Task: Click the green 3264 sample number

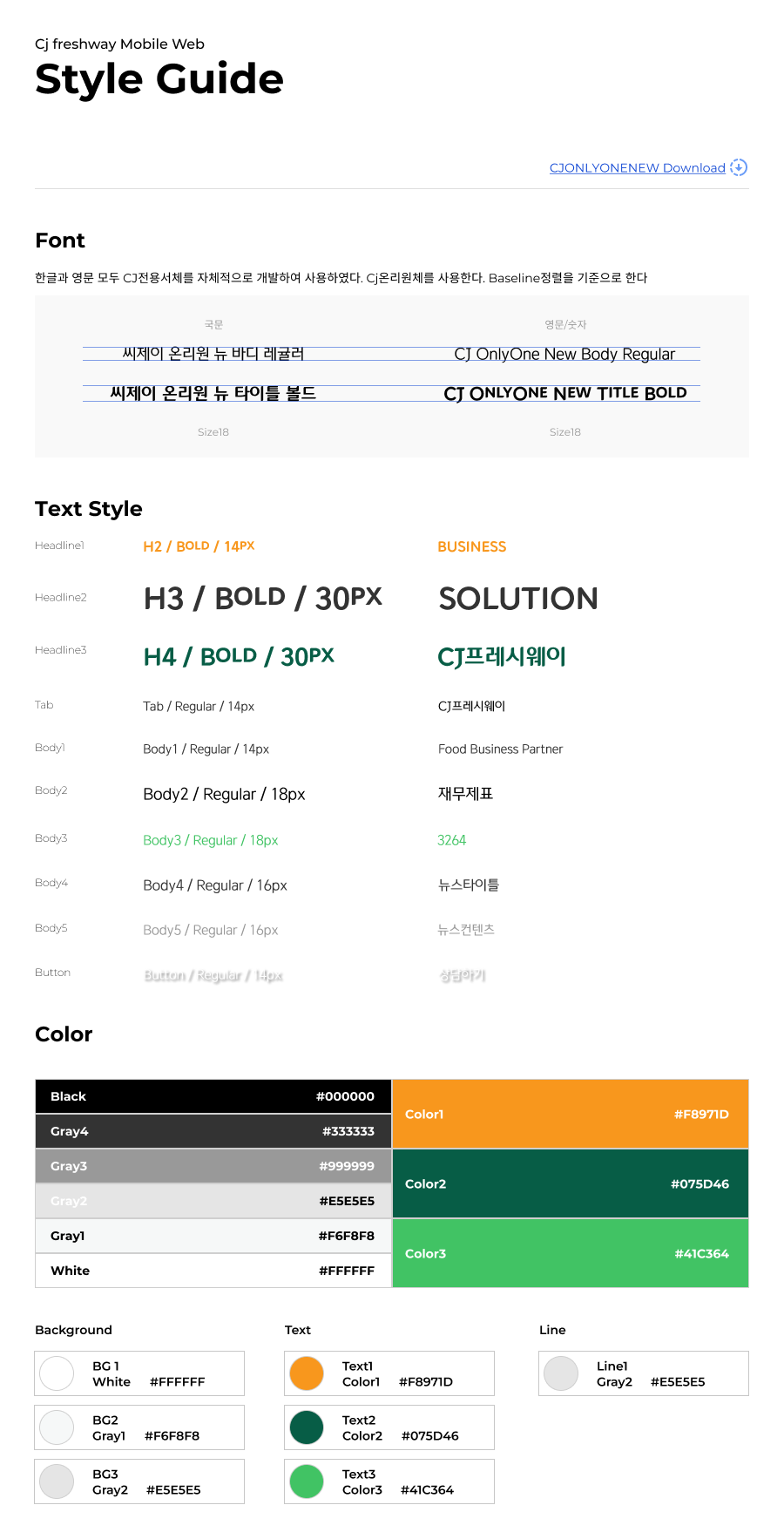Action: [x=452, y=840]
